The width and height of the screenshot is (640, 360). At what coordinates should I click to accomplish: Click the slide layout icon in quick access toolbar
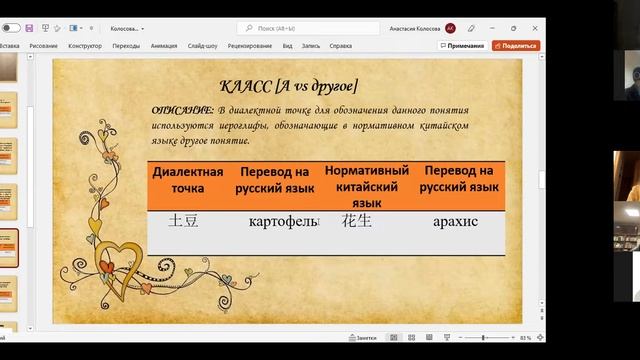(73, 28)
